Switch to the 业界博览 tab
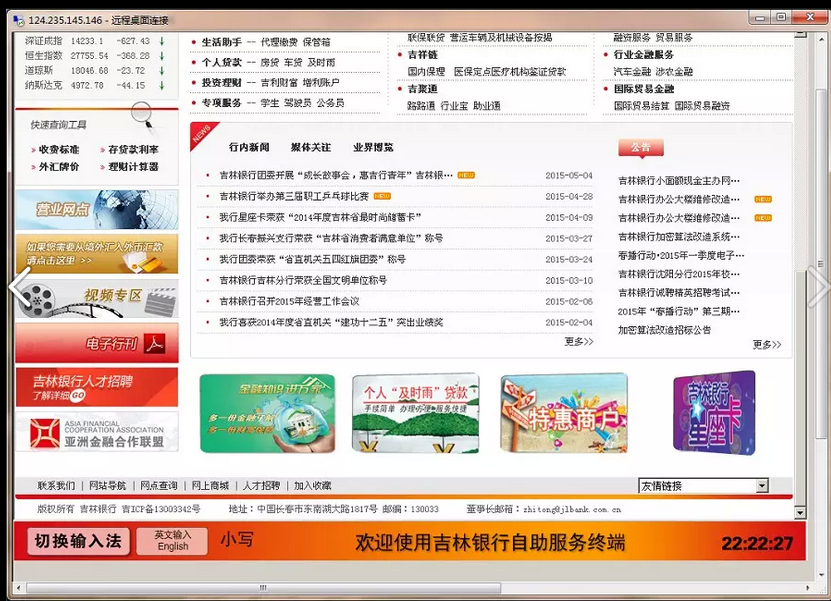This screenshot has height=601, width=831. point(373,147)
